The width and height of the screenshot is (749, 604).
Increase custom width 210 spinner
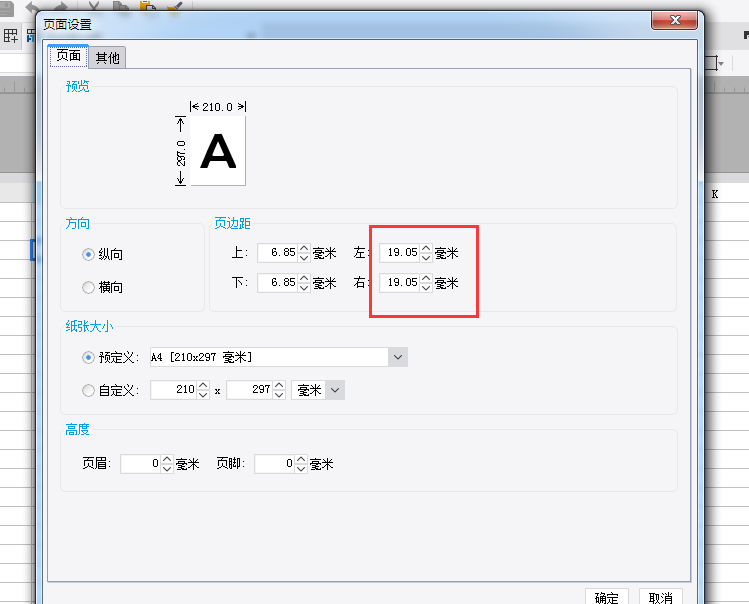pos(203,385)
